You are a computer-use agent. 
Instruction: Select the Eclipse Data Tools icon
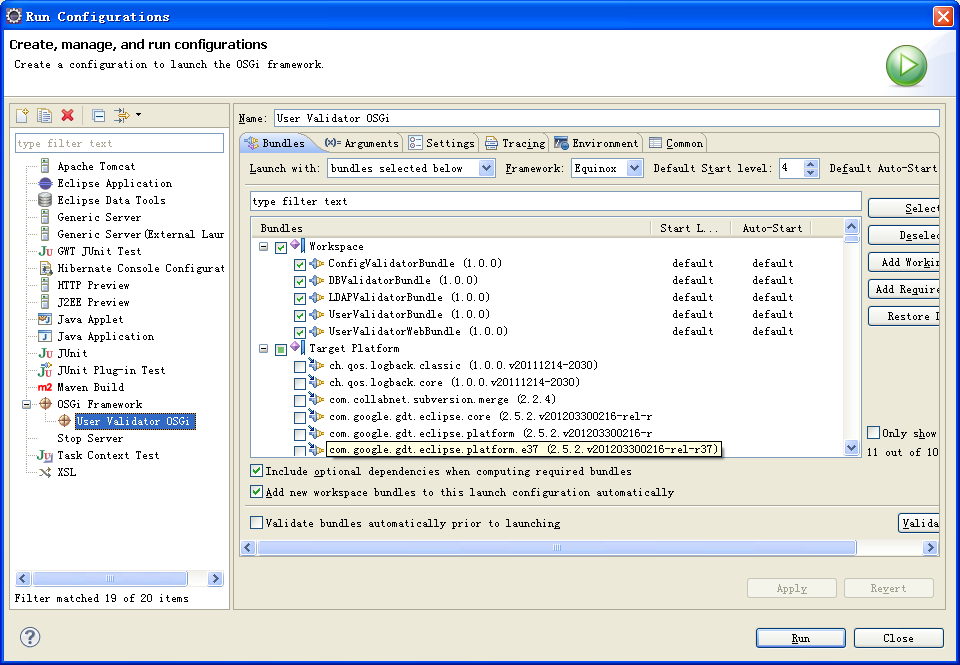click(x=45, y=200)
